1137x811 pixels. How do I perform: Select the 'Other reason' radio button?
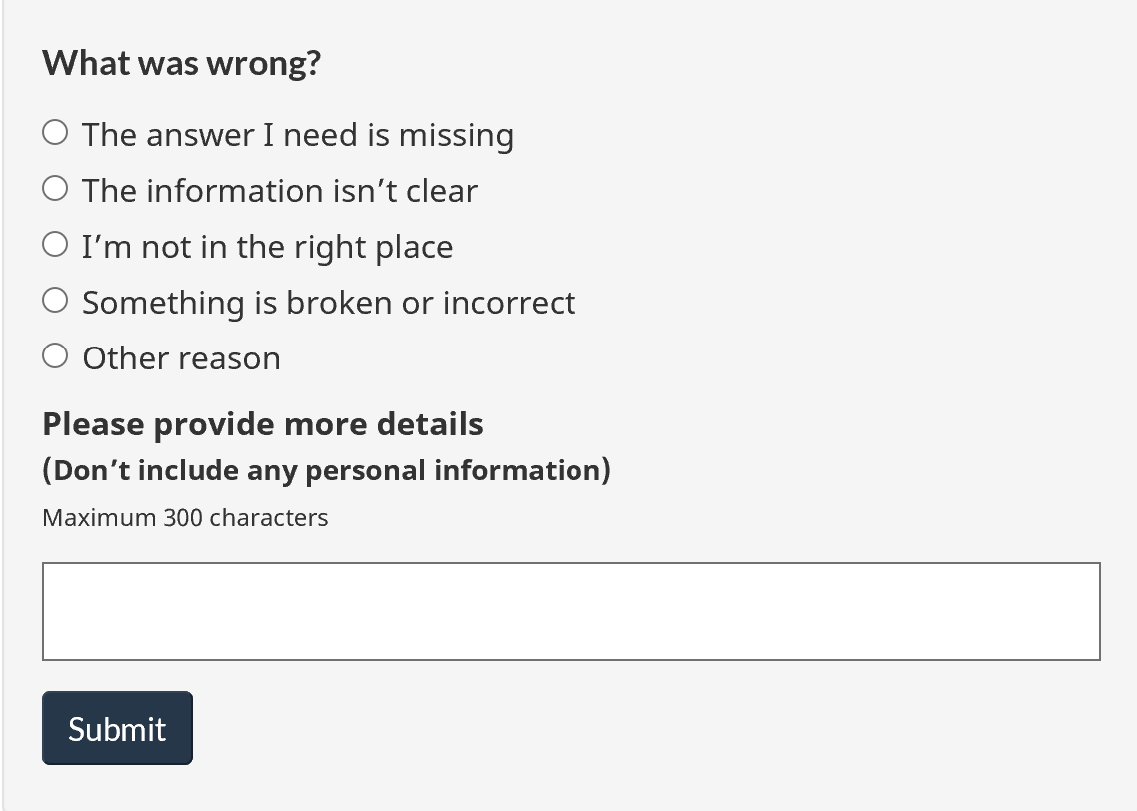point(55,356)
